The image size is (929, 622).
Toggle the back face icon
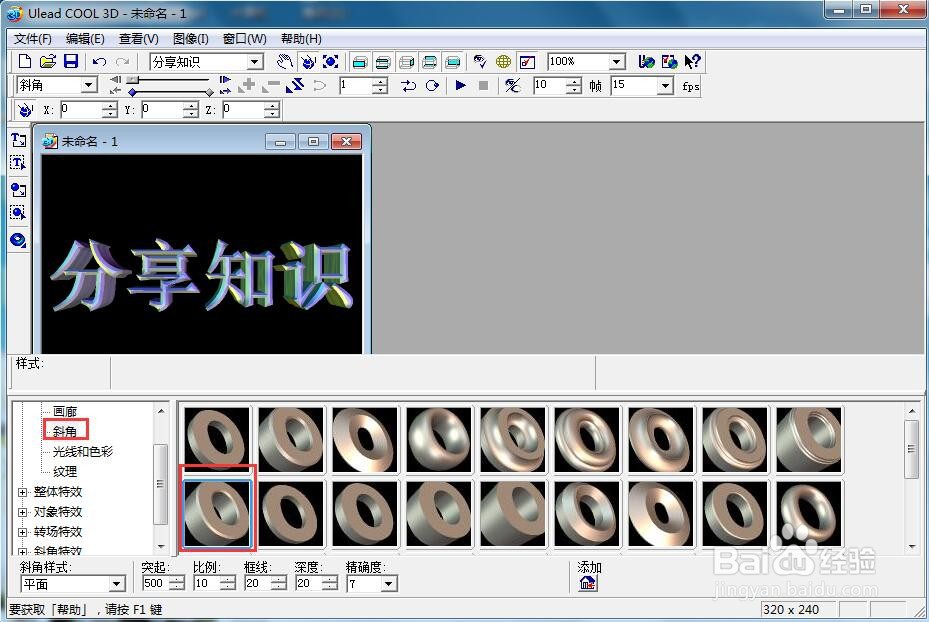(453, 62)
